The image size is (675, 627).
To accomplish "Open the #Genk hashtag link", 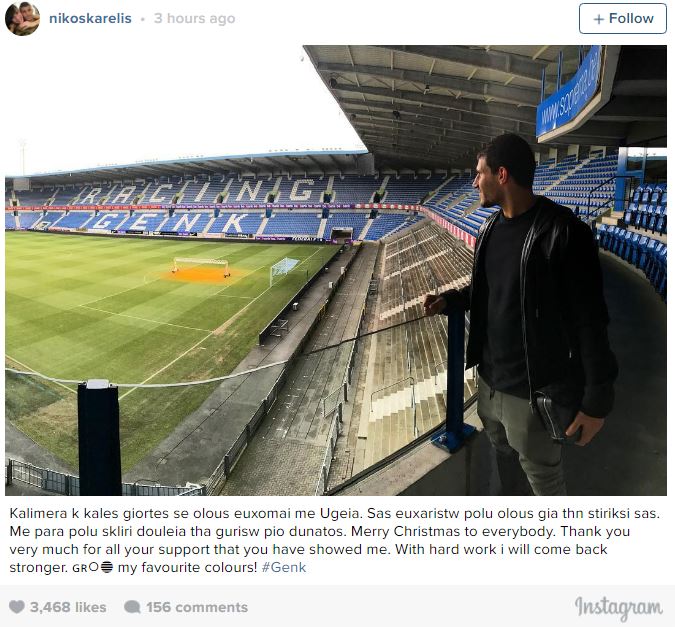I will tap(284, 568).
